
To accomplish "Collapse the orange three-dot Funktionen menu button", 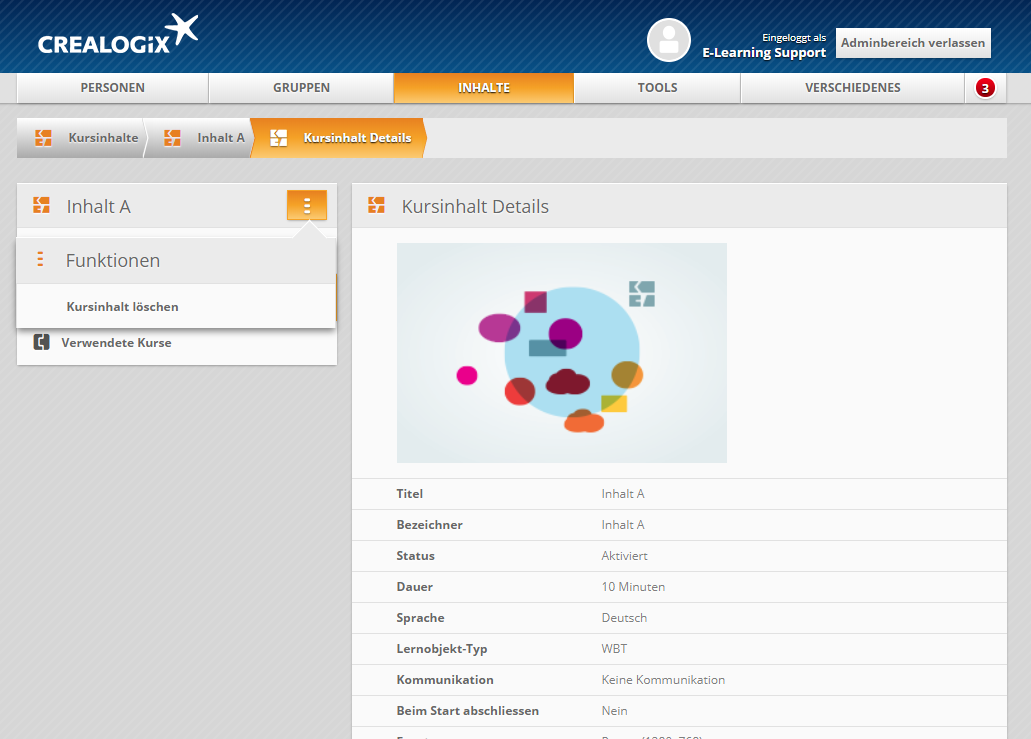I will click(306, 205).
